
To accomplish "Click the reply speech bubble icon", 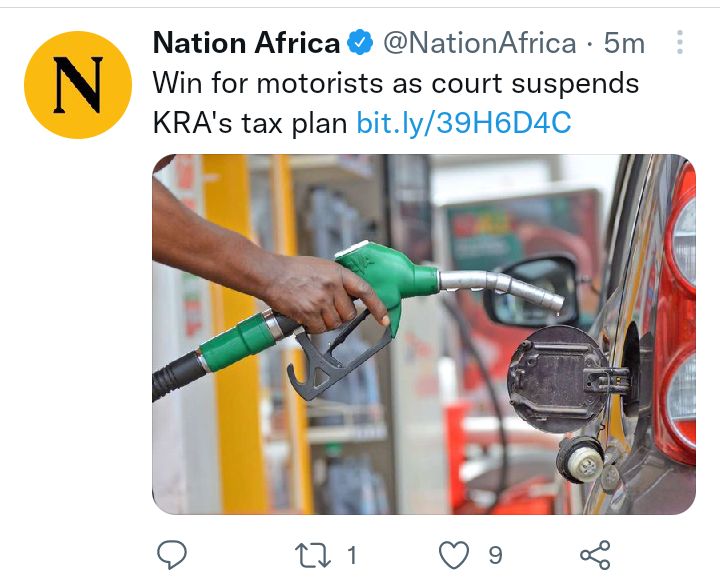I will click(172, 555).
